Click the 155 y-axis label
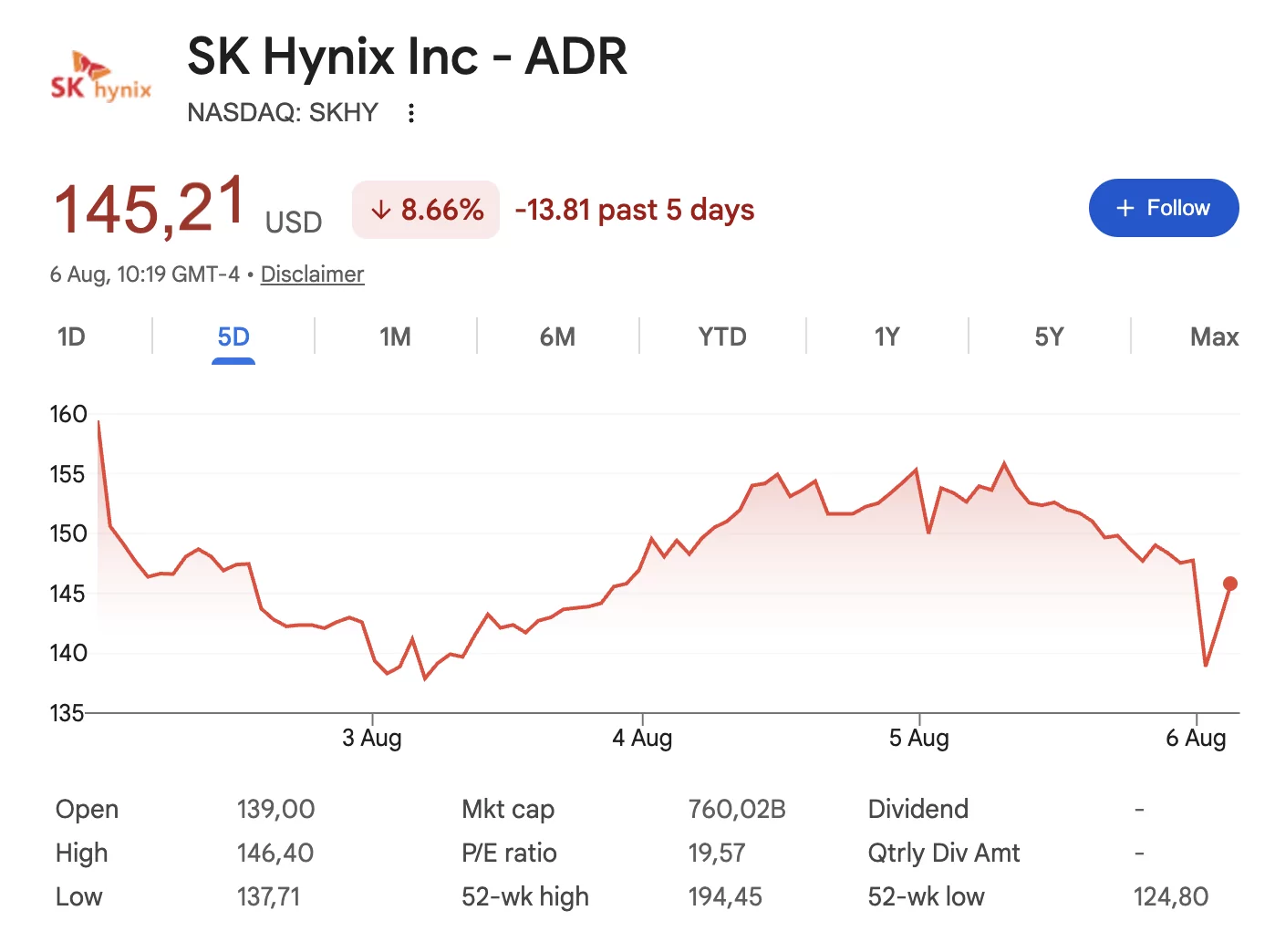The height and width of the screenshot is (952, 1275). click(68, 474)
